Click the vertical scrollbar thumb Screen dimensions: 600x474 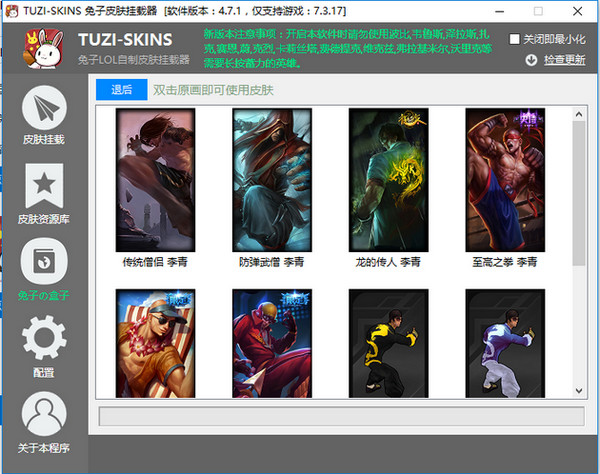coord(579,193)
